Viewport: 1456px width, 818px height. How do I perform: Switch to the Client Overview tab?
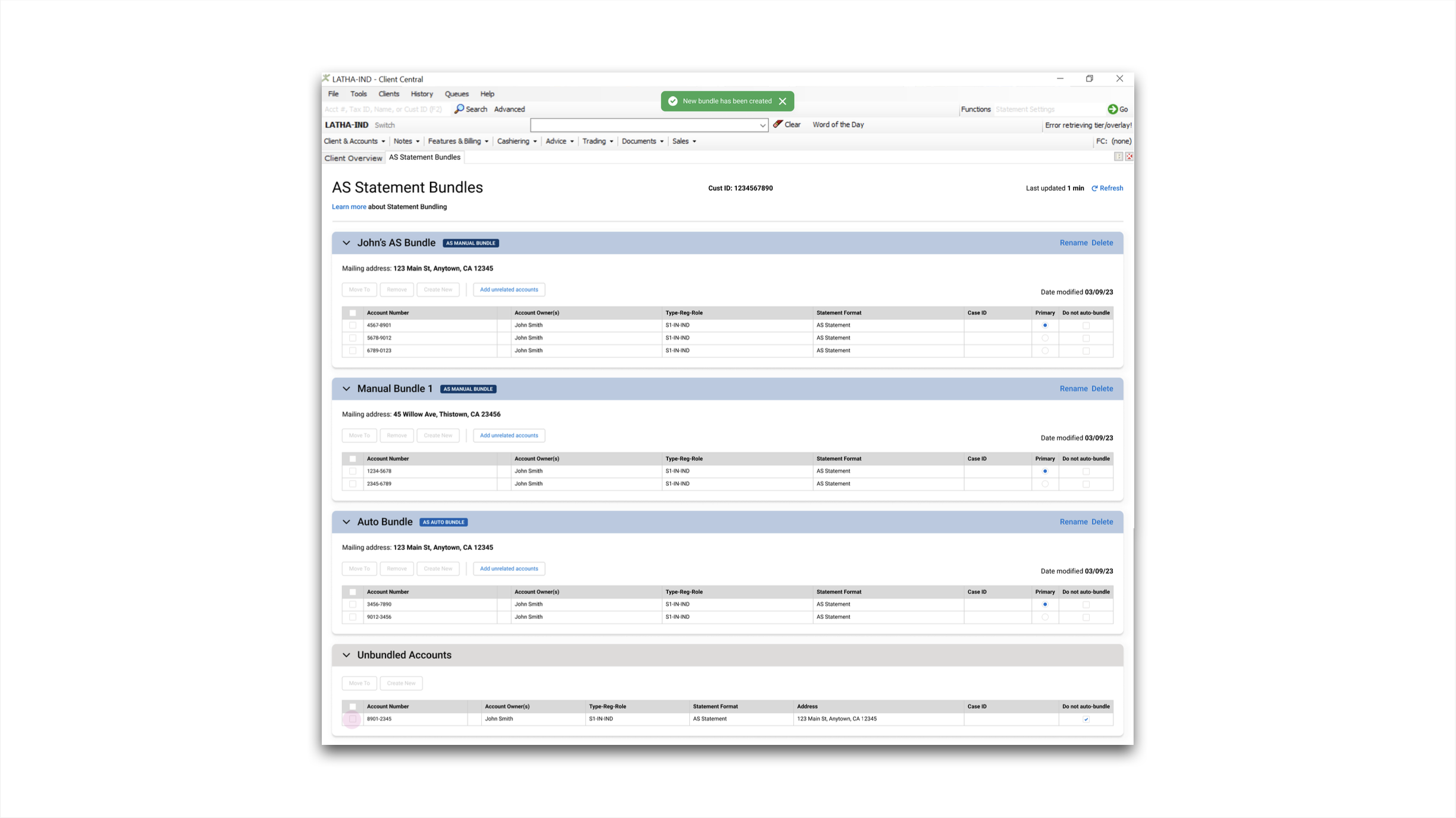coord(353,158)
